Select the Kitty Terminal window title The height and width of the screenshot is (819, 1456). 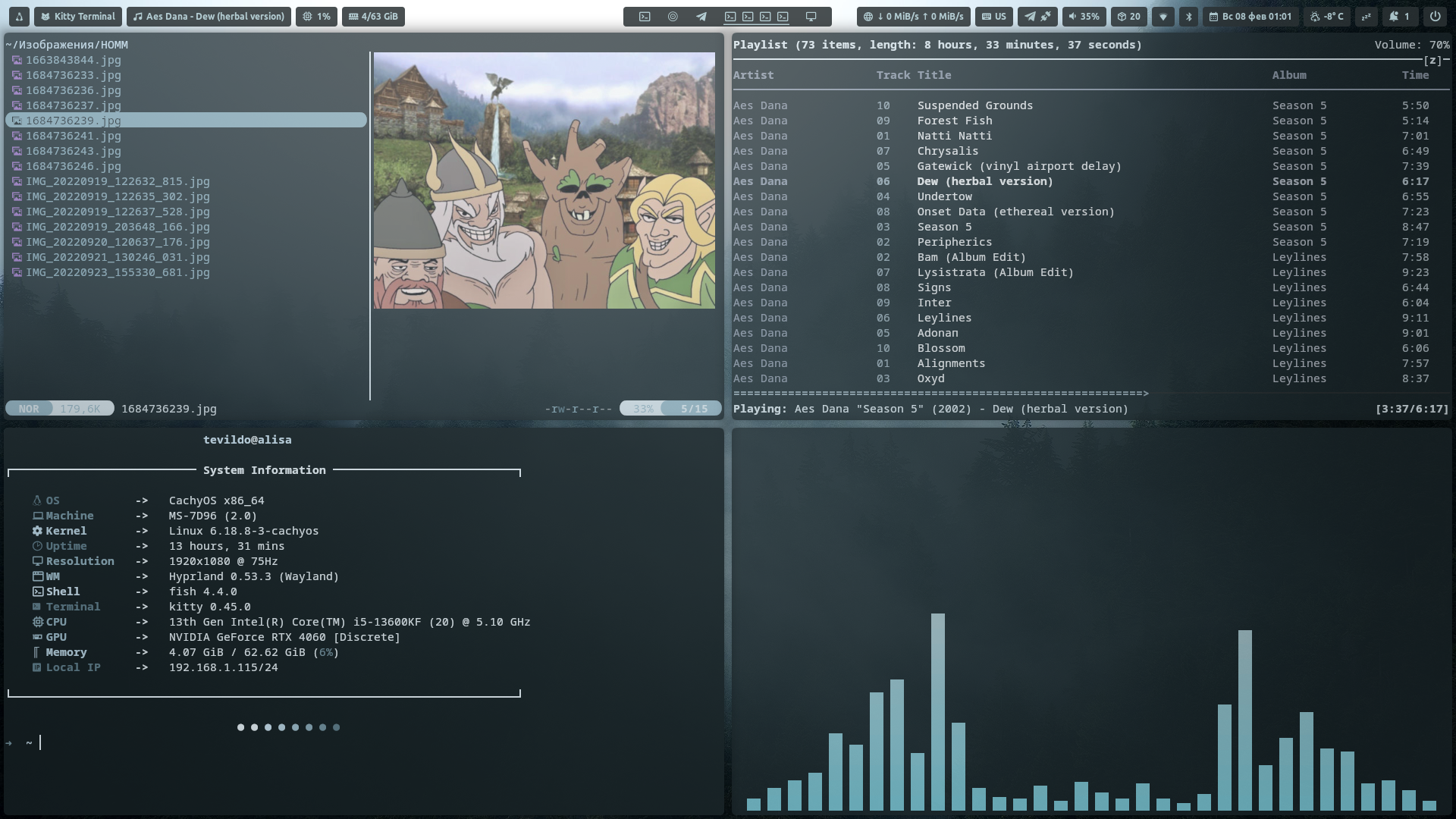(77, 16)
